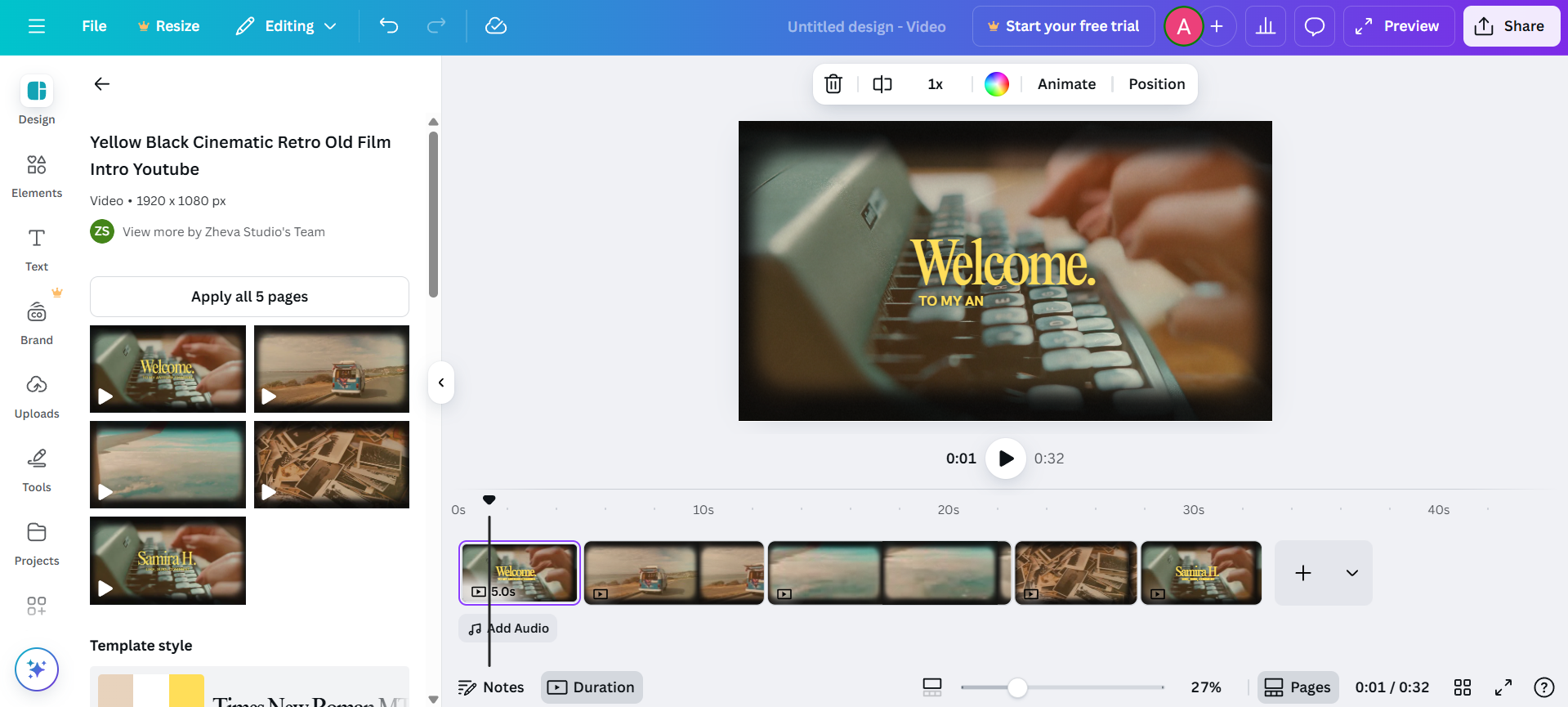The image size is (1568, 707).
Task: Click the timeline playhead marker
Action: tap(489, 499)
